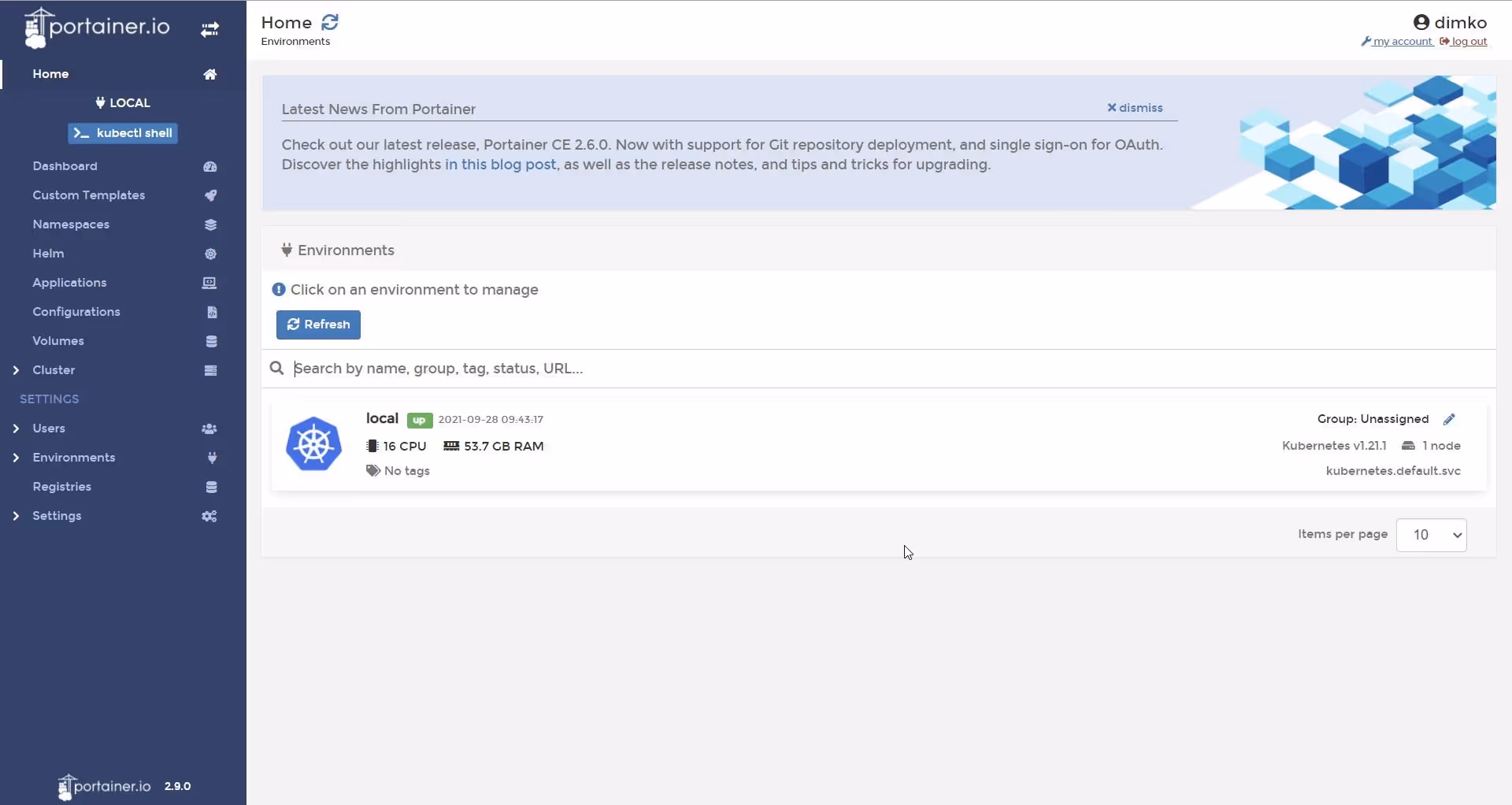
Task: Expand the Users chevron
Action: (16, 428)
